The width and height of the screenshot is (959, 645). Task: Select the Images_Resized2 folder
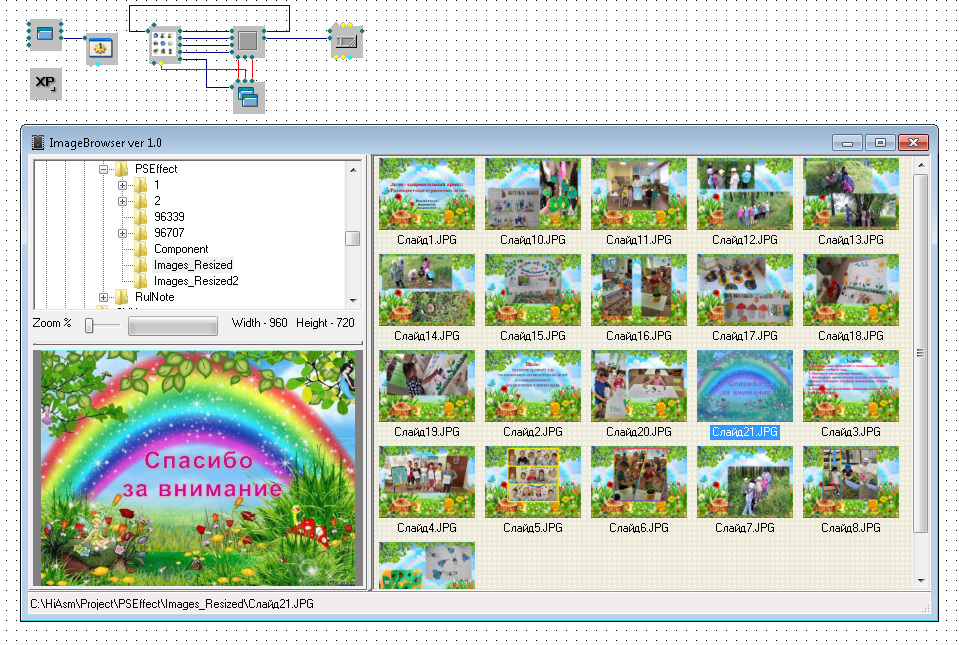click(195, 281)
